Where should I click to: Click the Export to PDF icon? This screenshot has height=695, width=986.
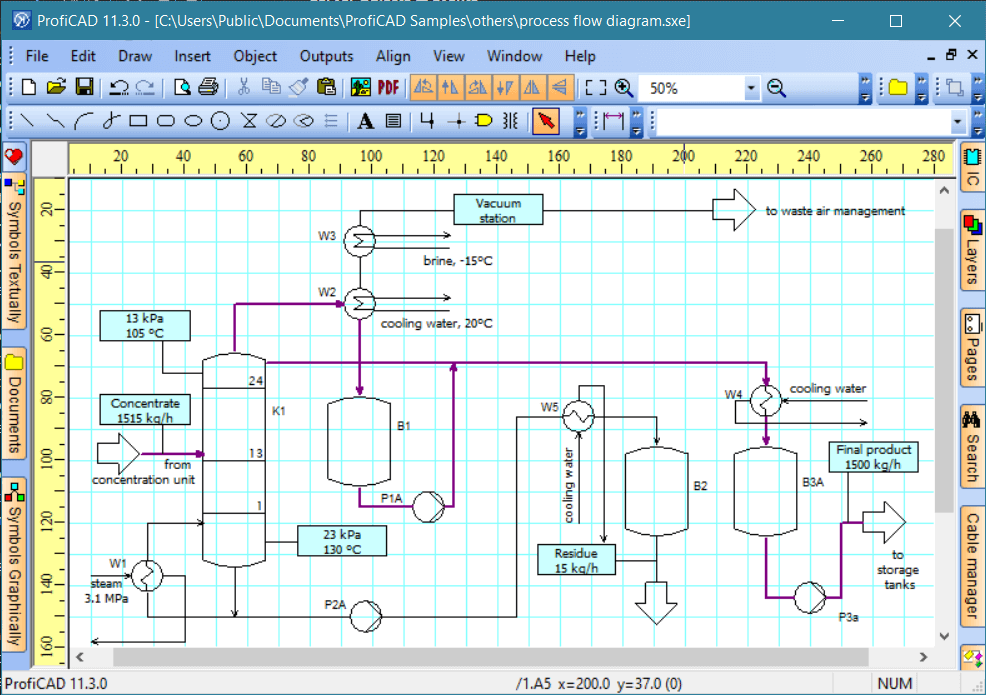[x=388, y=88]
